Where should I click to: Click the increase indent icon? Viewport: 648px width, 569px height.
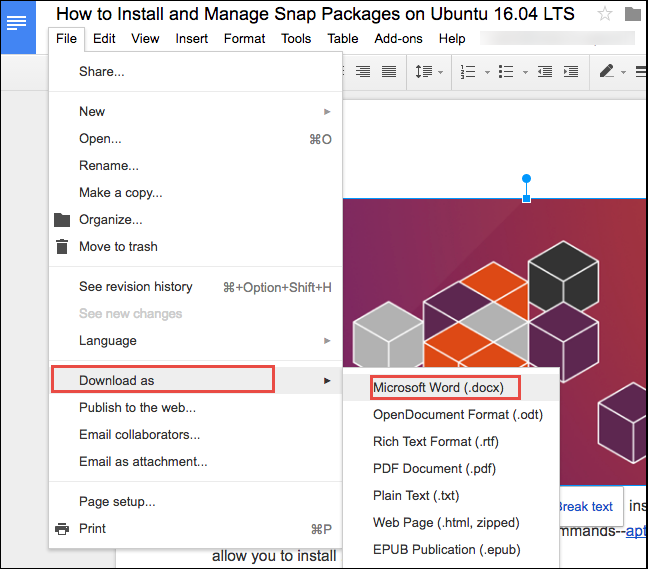[571, 72]
